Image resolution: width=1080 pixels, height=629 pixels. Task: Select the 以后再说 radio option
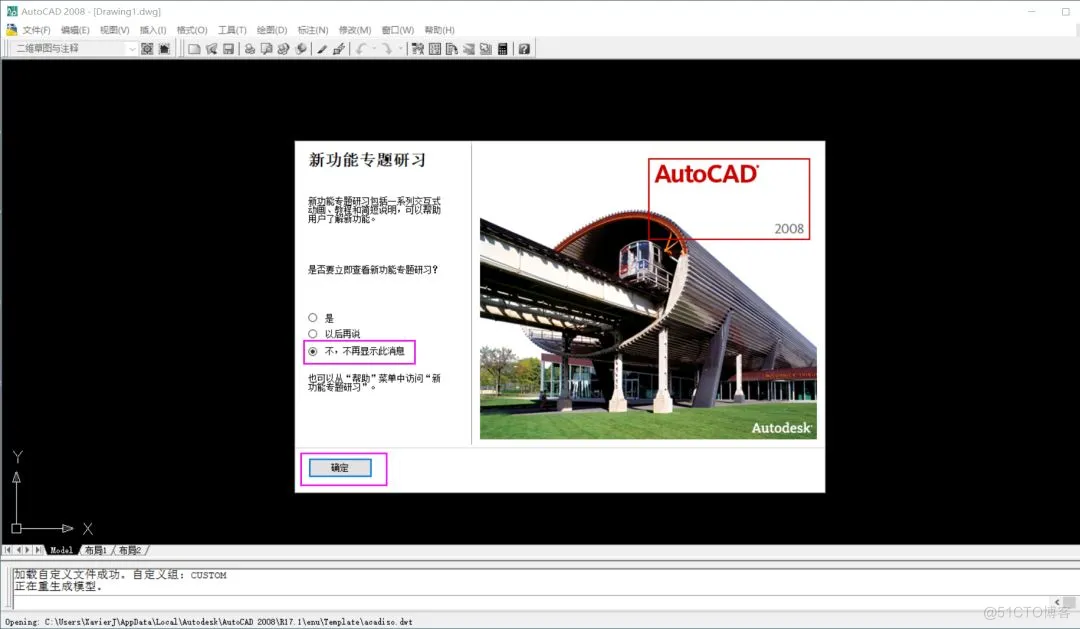point(313,333)
